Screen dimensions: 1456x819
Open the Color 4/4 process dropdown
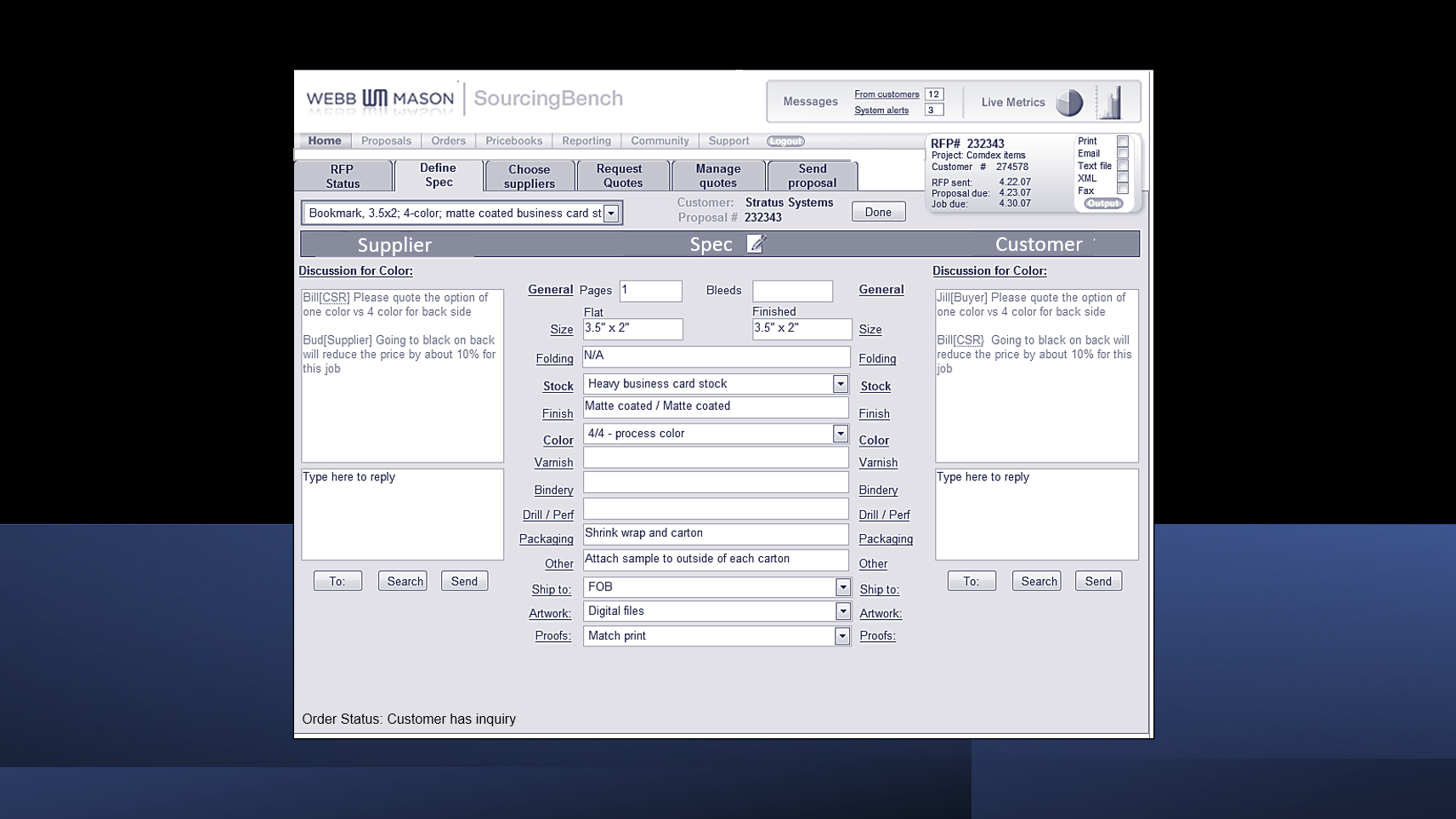pos(840,434)
